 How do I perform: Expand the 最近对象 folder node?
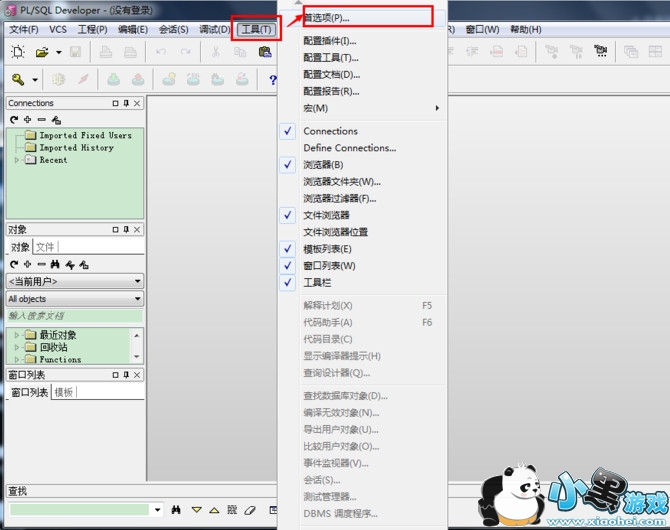pyautogui.click(x=17, y=335)
